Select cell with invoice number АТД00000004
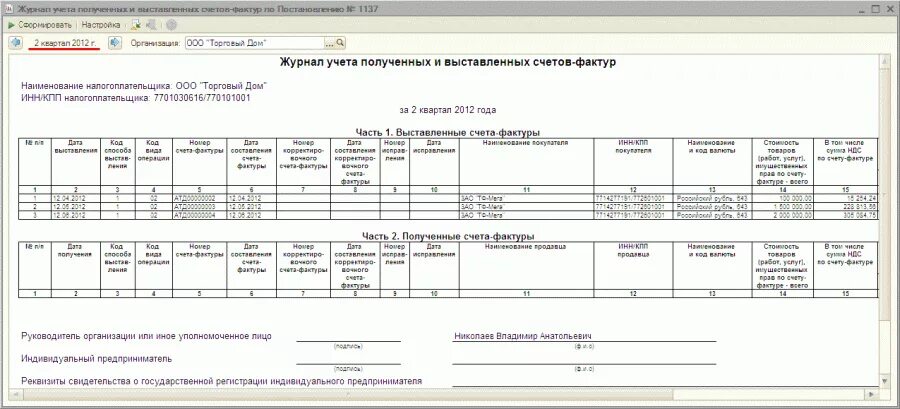This screenshot has height=409, width=900. click(200, 215)
